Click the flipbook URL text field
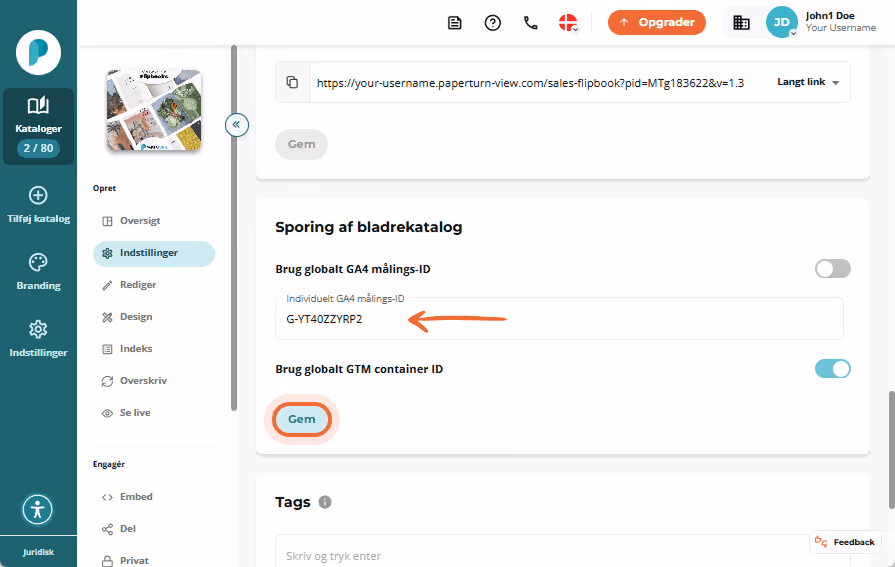Screen dimensions: 895x567 pos(530,83)
